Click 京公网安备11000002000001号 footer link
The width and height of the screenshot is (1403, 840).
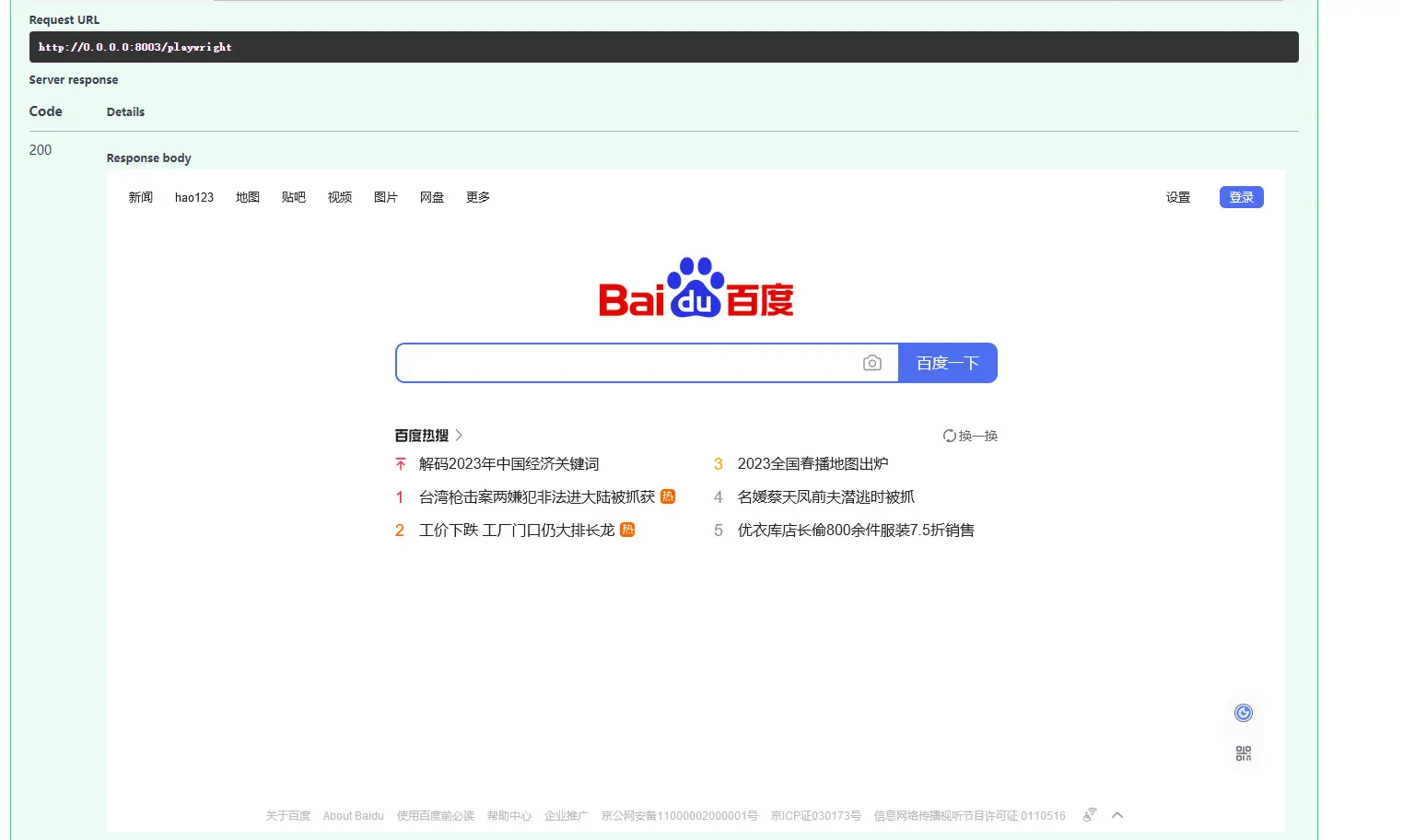(680, 816)
